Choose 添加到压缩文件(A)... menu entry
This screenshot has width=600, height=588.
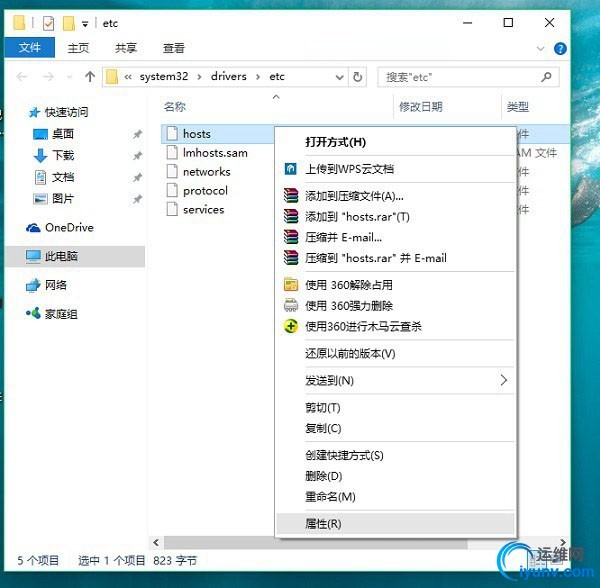[x=395, y=196]
